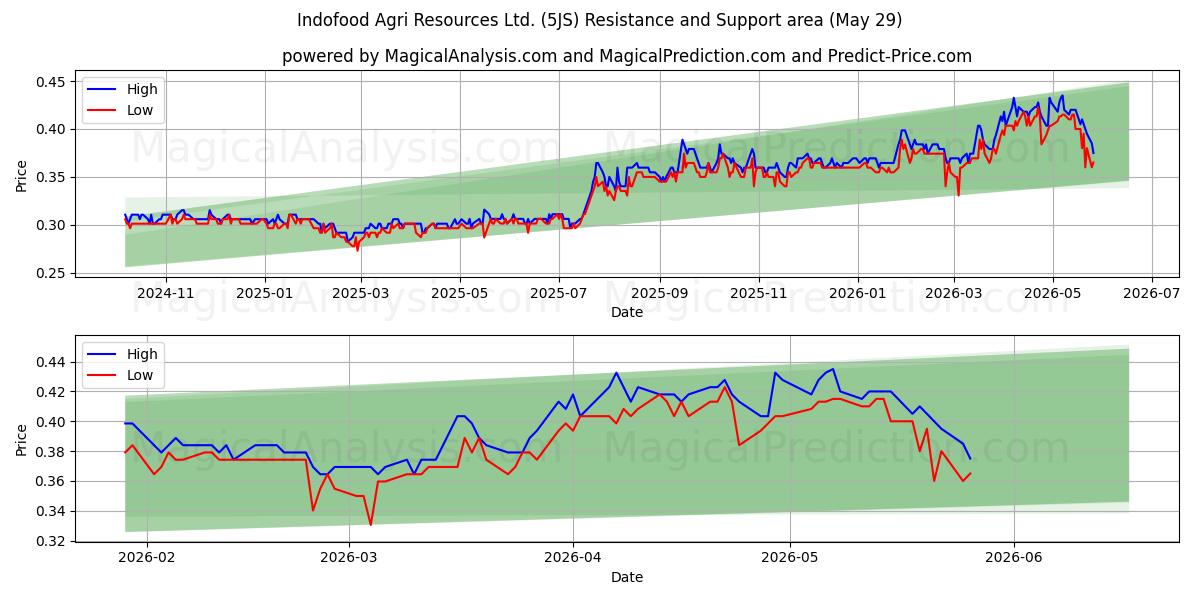Click the 2025-03 date tick label
The height and width of the screenshot is (600, 1200).
coord(360,293)
